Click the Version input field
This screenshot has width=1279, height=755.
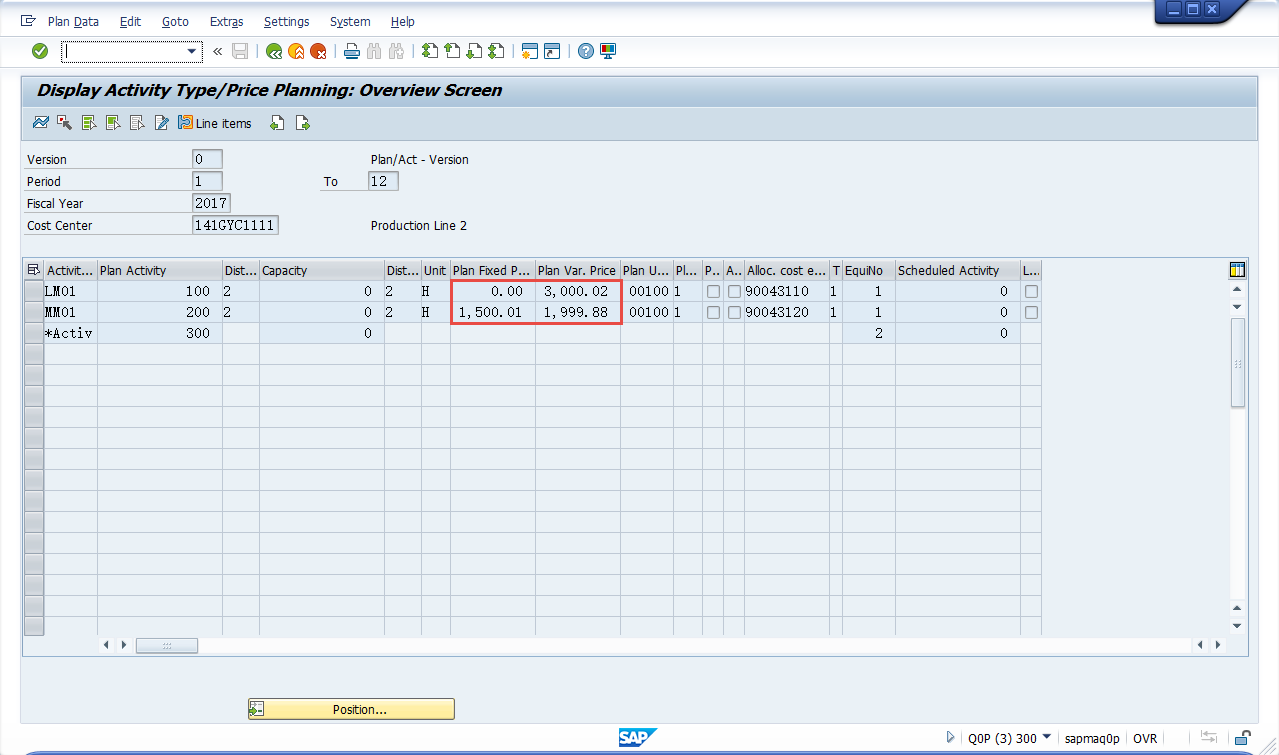click(x=207, y=159)
